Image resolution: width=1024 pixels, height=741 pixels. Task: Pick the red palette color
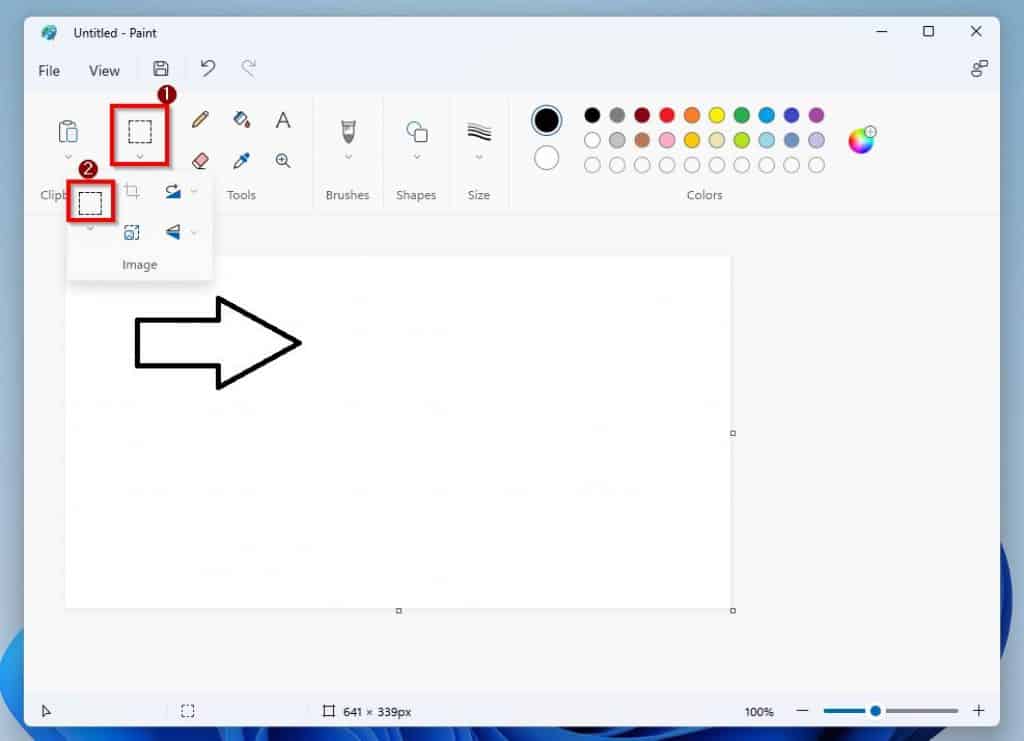(x=667, y=116)
